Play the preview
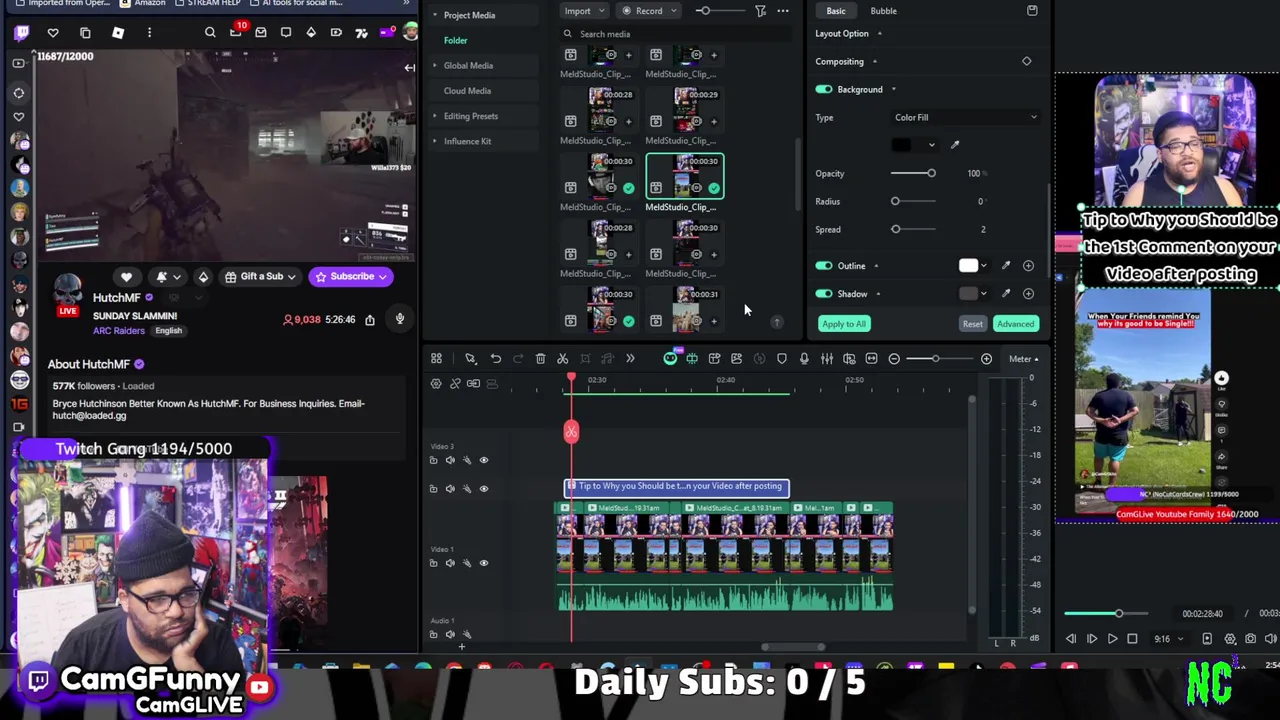The height and width of the screenshot is (720, 1280). [1112, 639]
